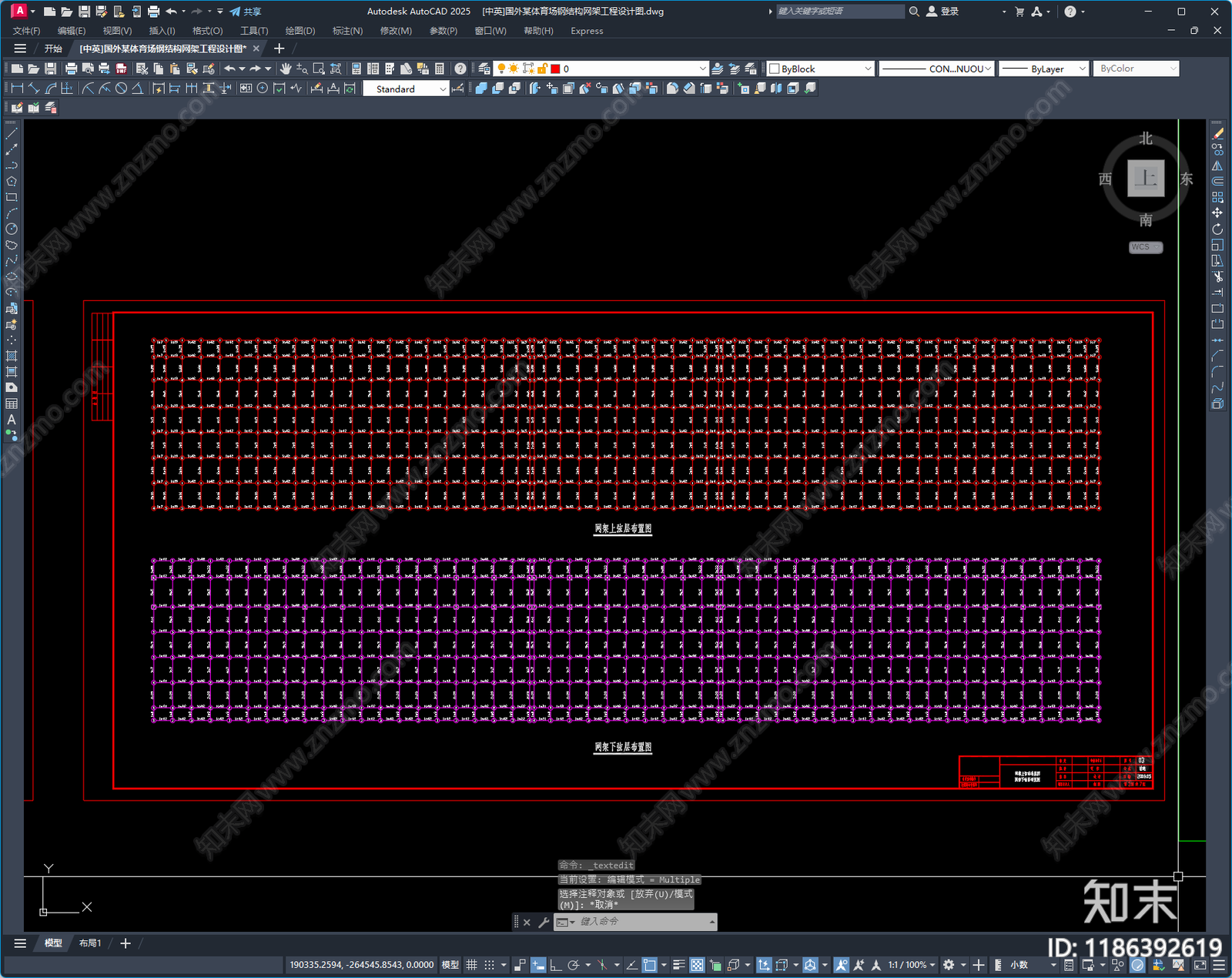The width and height of the screenshot is (1232, 978).
Task: Open the ByLayer lineweight dropdown
Action: (1043, 69)
